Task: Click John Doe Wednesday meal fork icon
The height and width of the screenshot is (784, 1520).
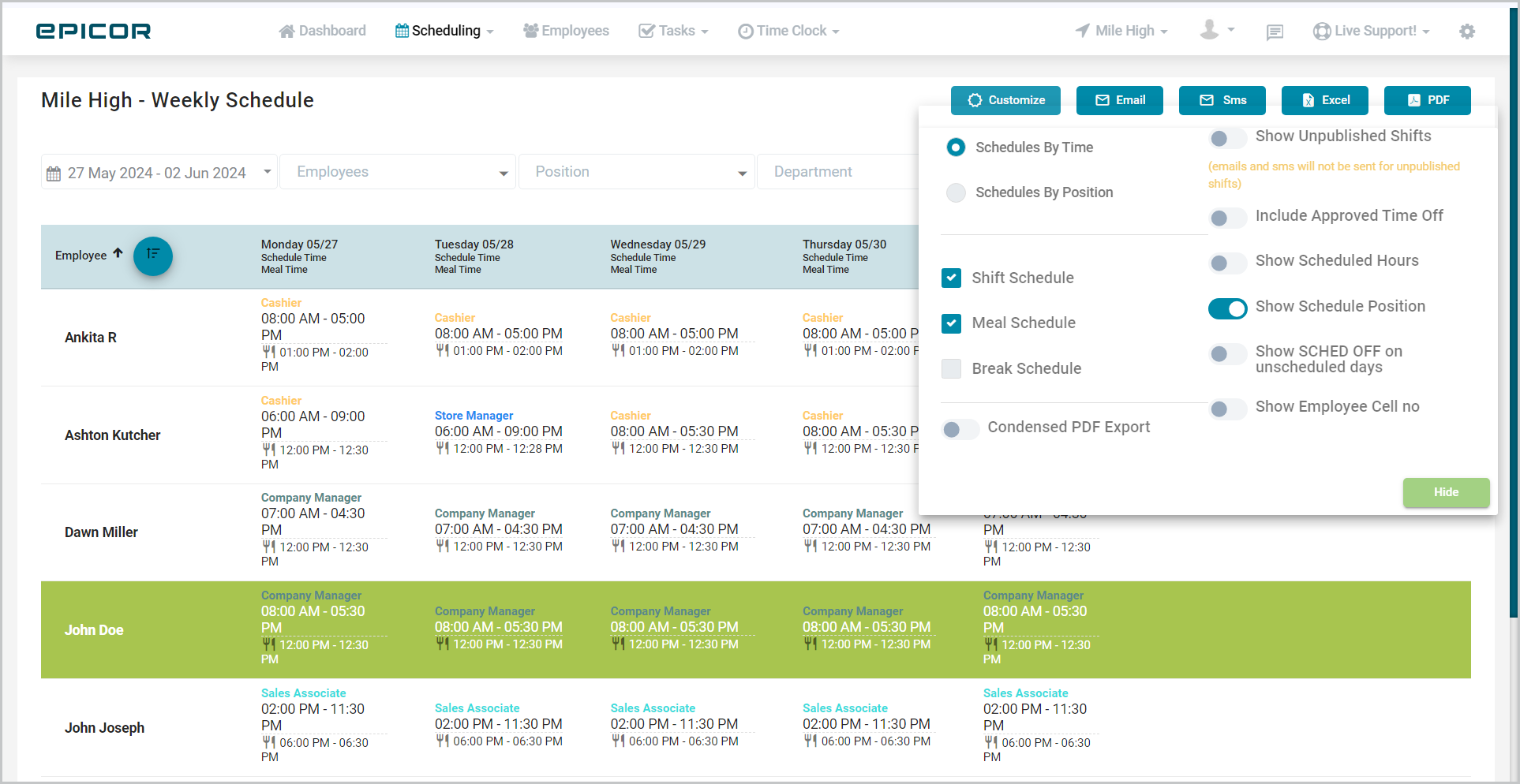Action: (x=618, y=644)
